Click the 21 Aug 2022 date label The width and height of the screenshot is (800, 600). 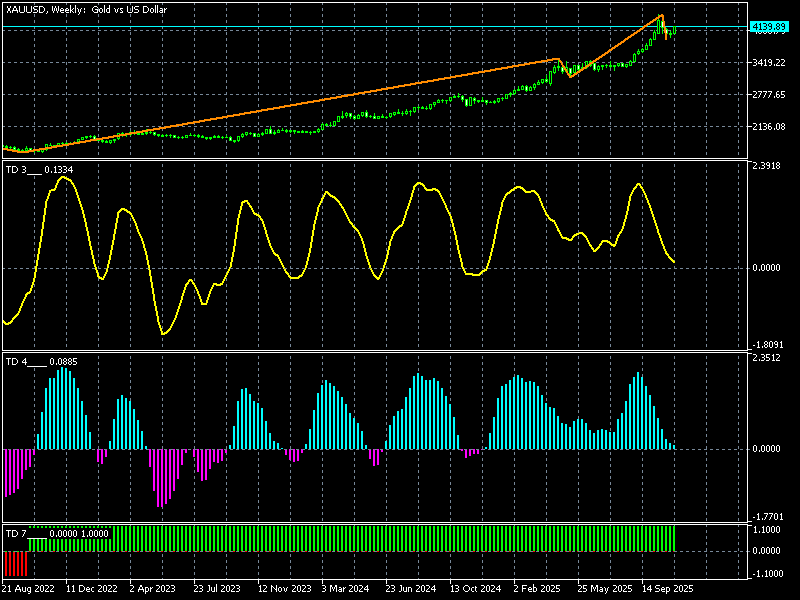[x=28, y=589]
